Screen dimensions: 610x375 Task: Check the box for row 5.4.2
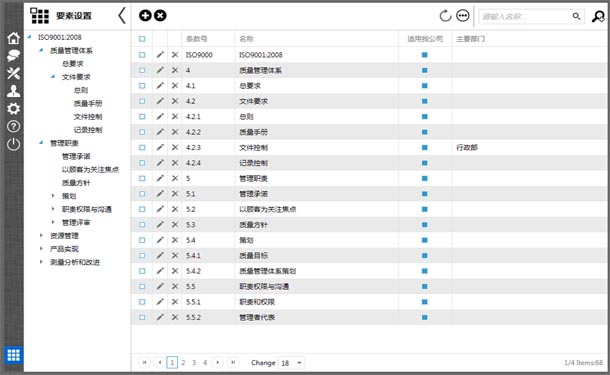142,271
